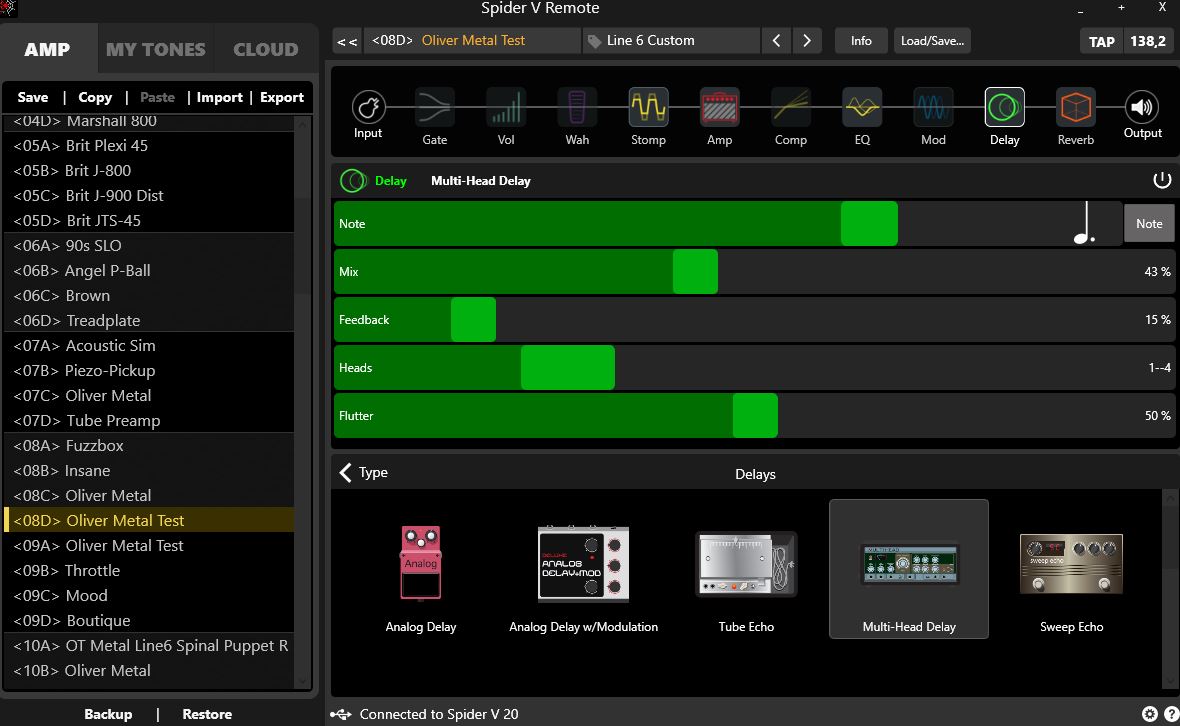Click Copy in preset toolbar
This screenshot has width=1180, height=726.
click(95, 97)
